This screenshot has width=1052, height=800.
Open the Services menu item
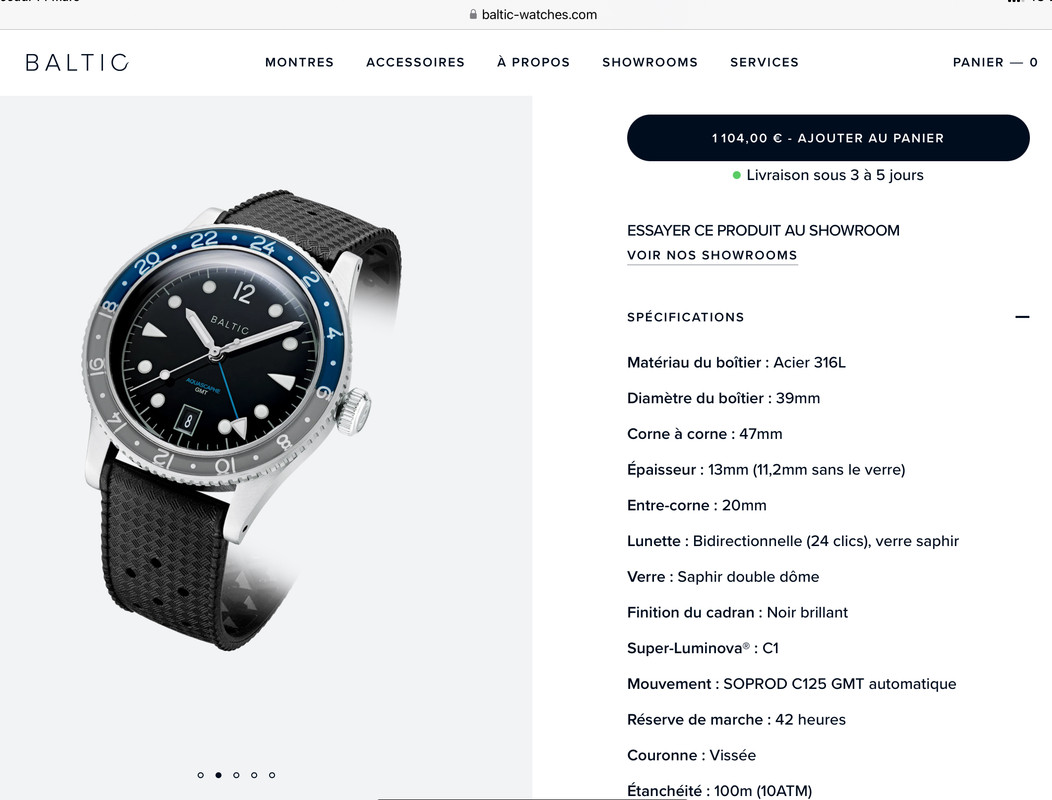click(x=764, y=62)
